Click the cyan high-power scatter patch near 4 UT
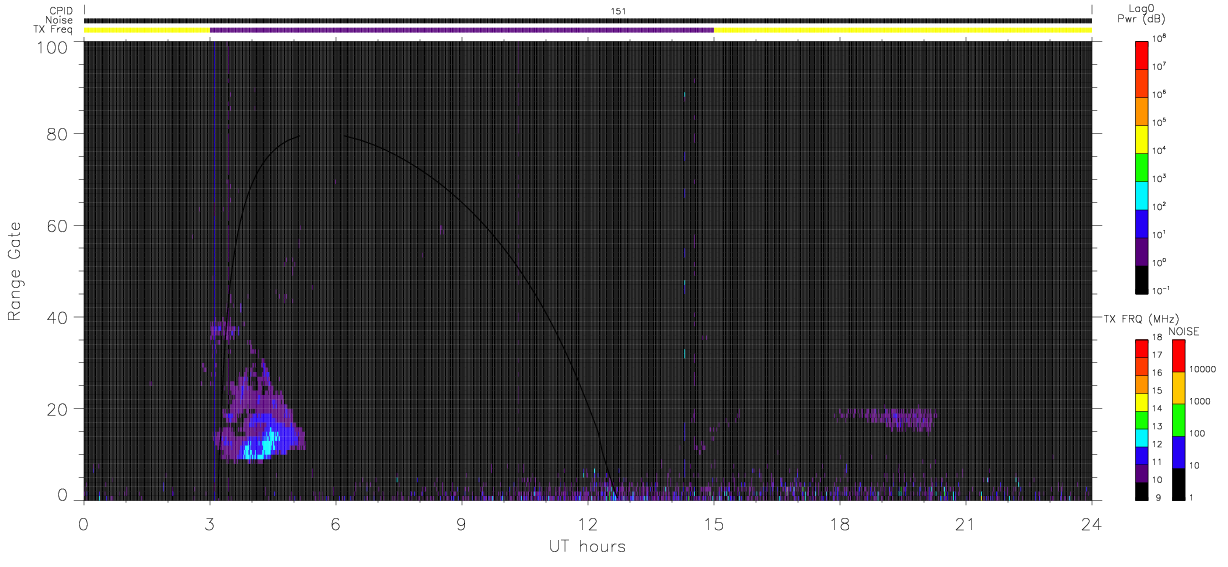The image size is (1228, 567). click(261, 444)
